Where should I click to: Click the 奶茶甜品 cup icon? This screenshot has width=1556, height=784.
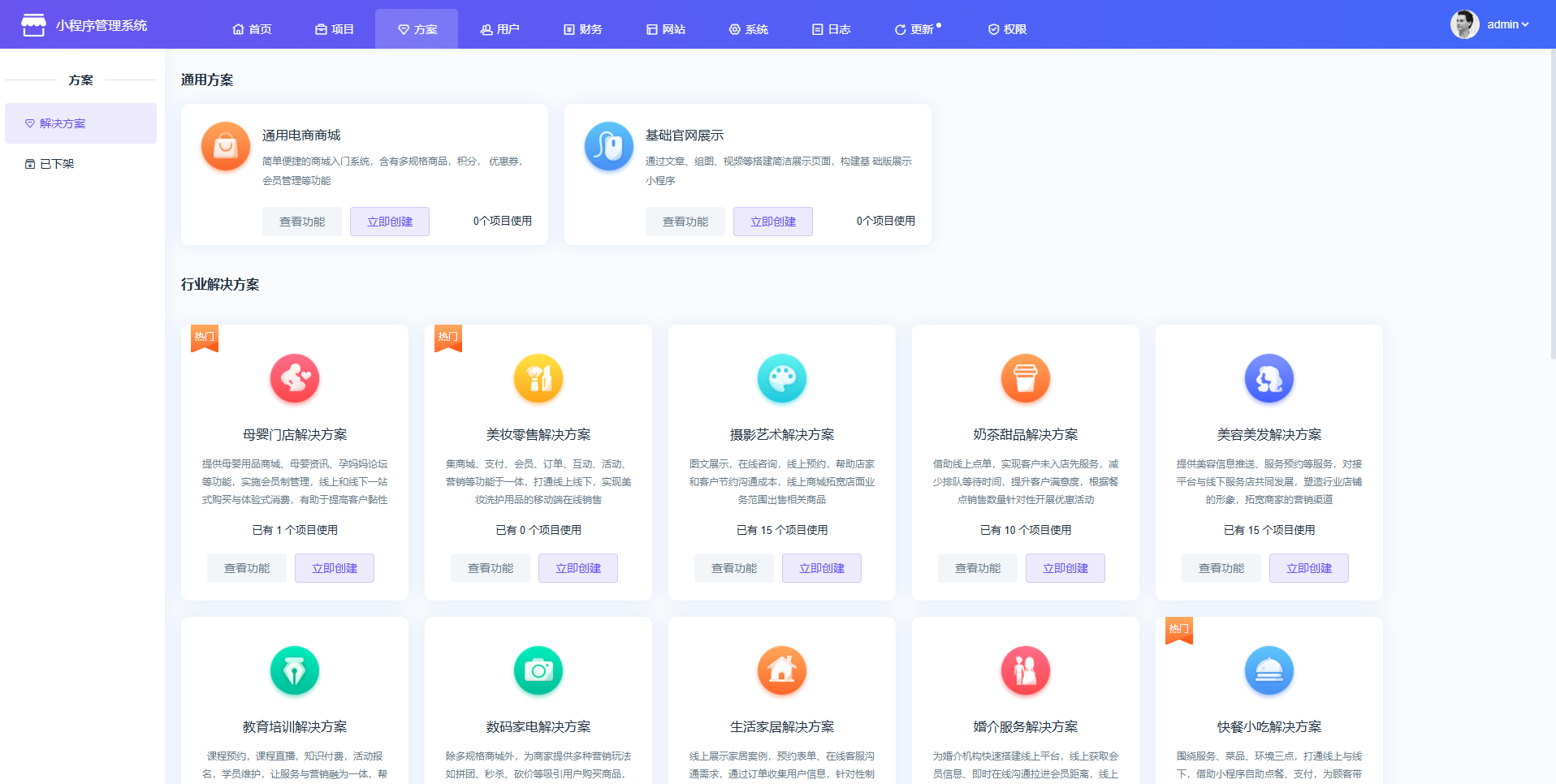[1025, 378]
